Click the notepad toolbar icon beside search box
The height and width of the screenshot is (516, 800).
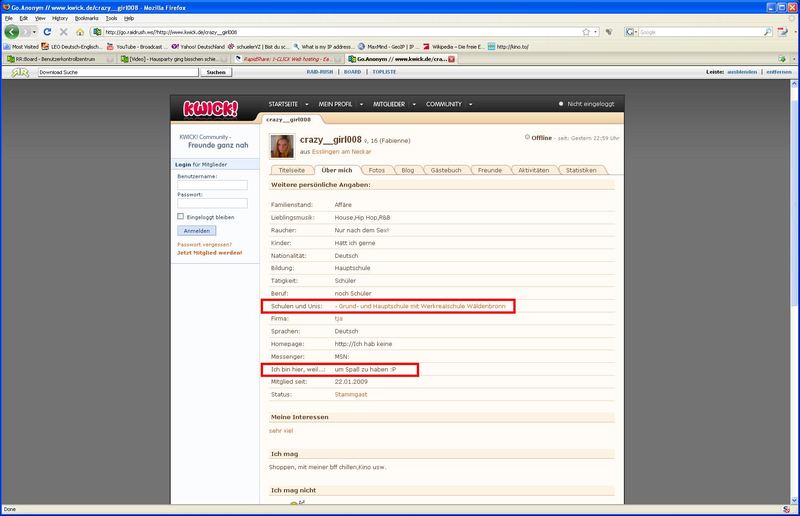point(783,32)
